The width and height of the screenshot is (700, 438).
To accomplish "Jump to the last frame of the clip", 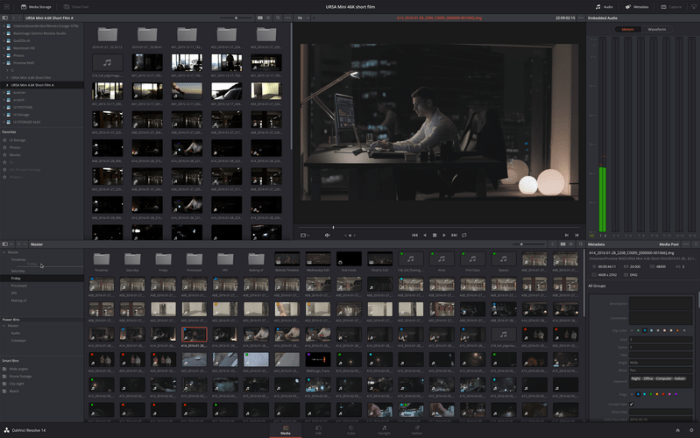I will click(454, 235).
